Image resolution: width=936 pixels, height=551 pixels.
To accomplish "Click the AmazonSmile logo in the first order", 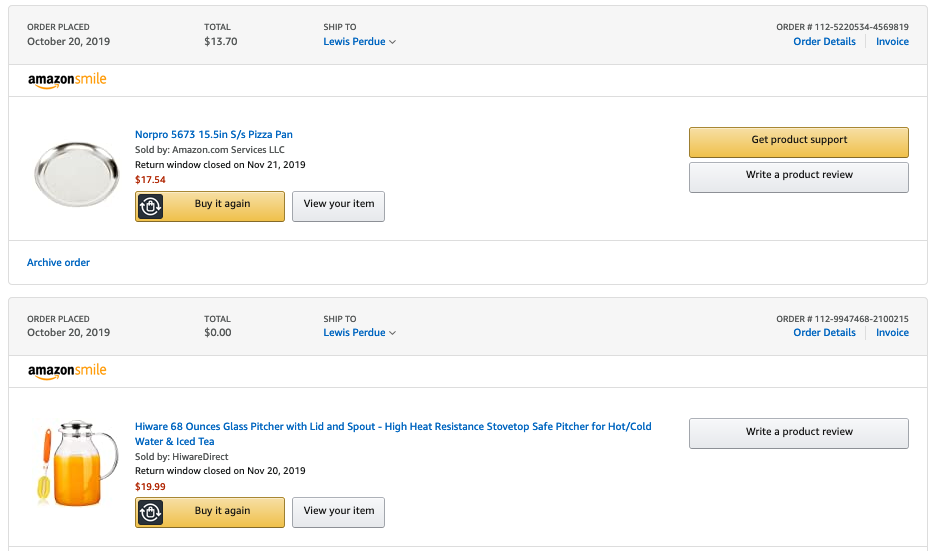I will pos(67,80).
